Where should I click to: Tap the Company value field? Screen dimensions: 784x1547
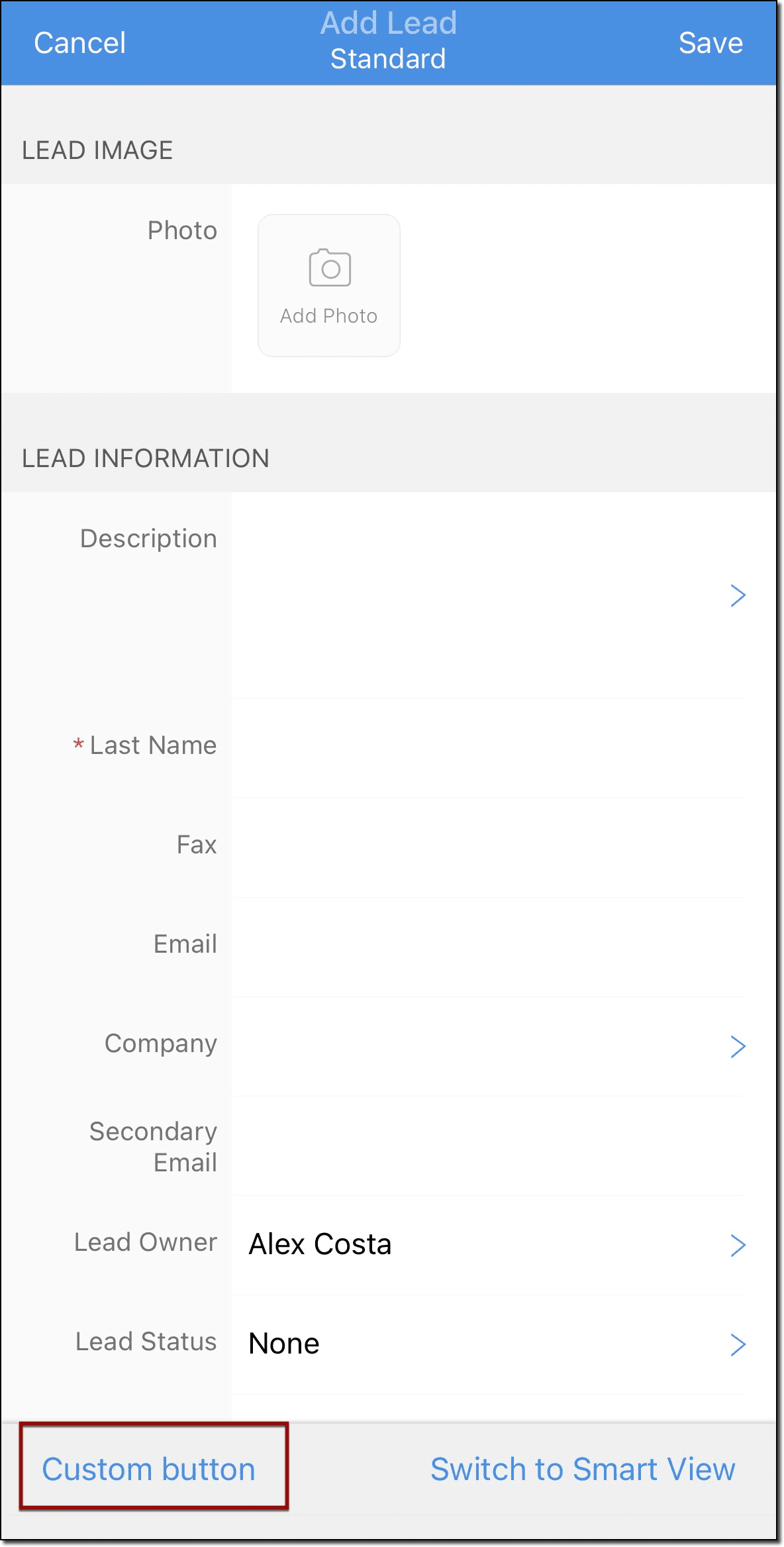(x=478, y=1046)
